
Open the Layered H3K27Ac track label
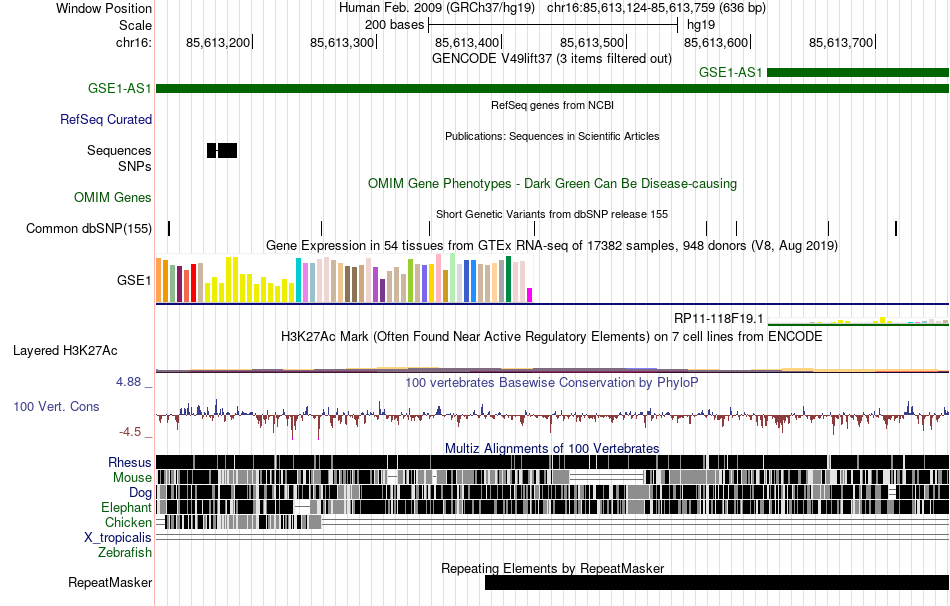tap(65, 351)
